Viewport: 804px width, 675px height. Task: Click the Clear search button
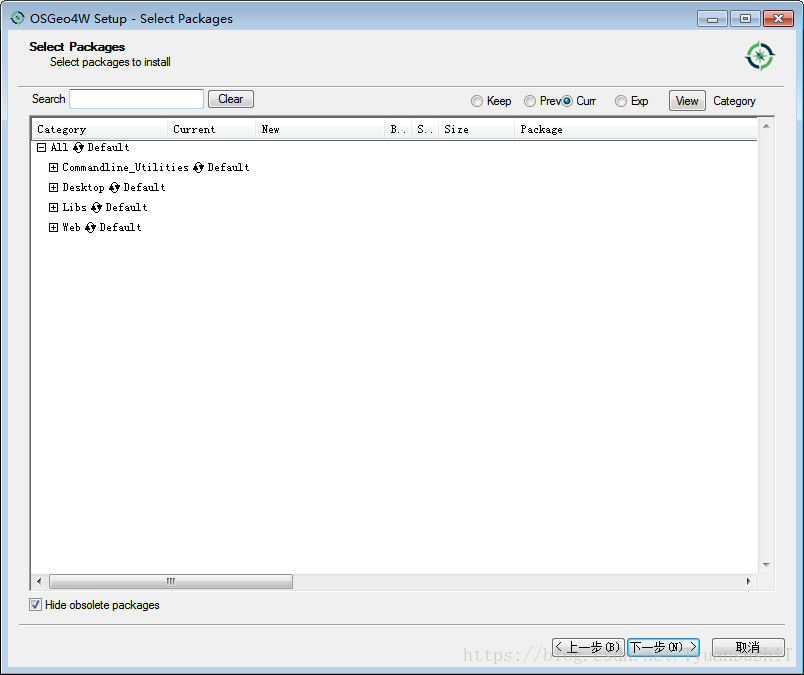point(231,99)
